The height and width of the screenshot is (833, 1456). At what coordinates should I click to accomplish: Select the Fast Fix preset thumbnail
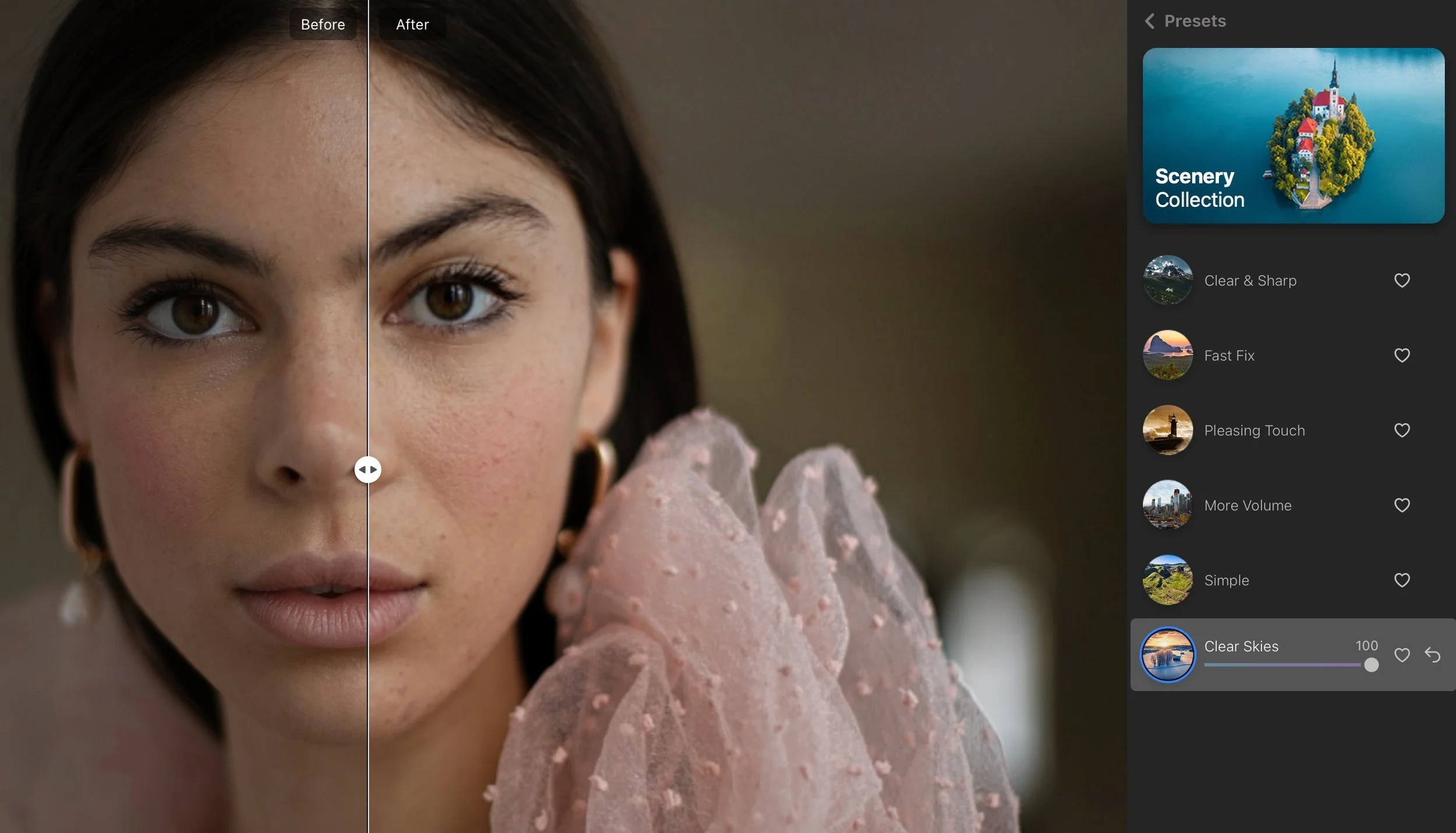[x=1167, y=355]
